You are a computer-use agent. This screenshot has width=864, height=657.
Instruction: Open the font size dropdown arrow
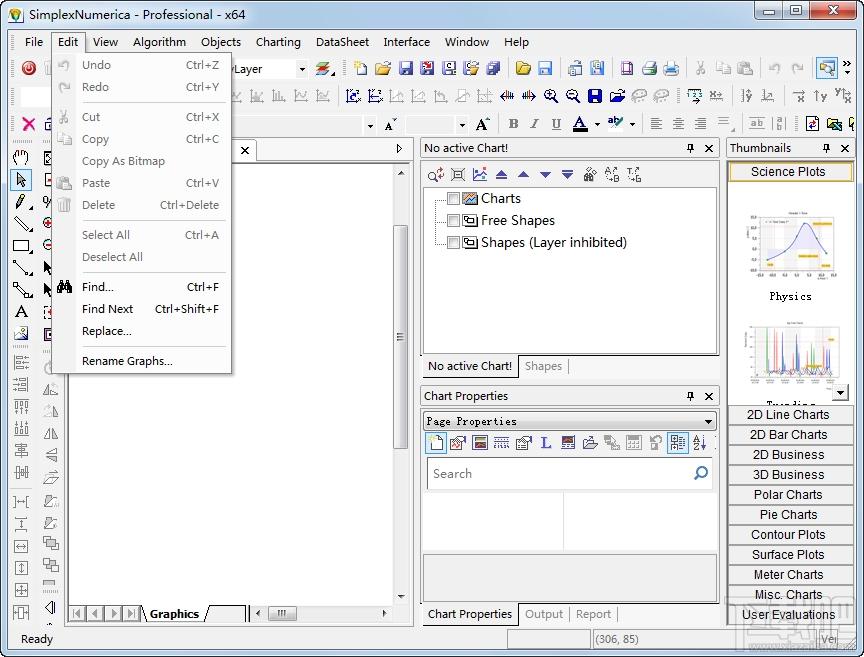[x=462, y=125]
